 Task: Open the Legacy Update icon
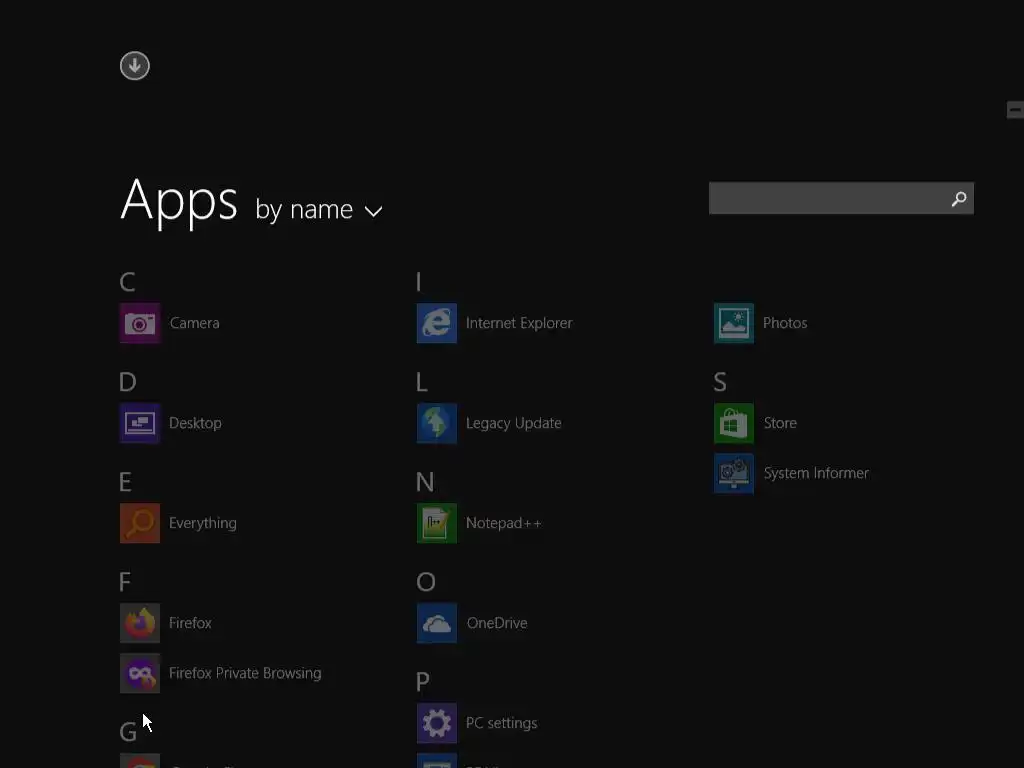coord(437,423)
